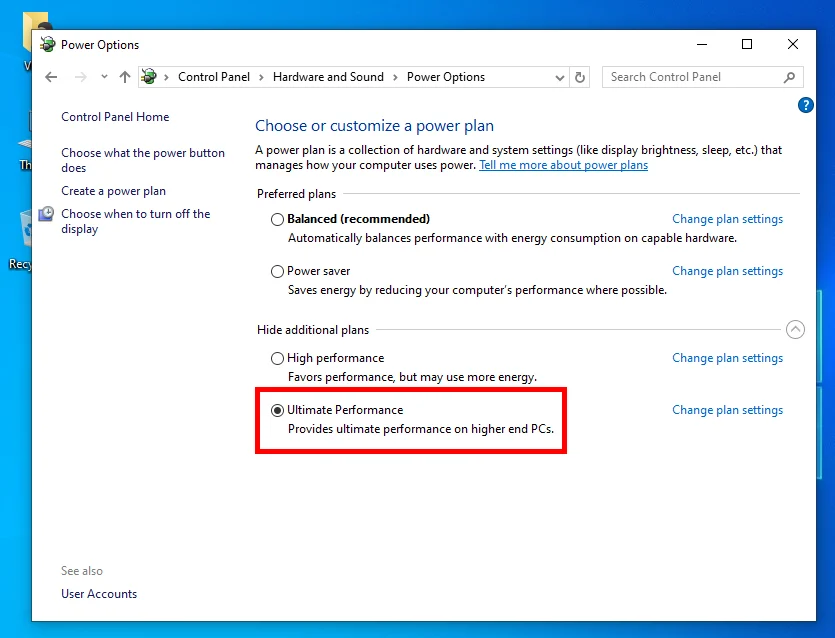Refresh the Power Options page
Image resolution: width=835 pixels, height=638 pixels.
click(x=579, y=77)
